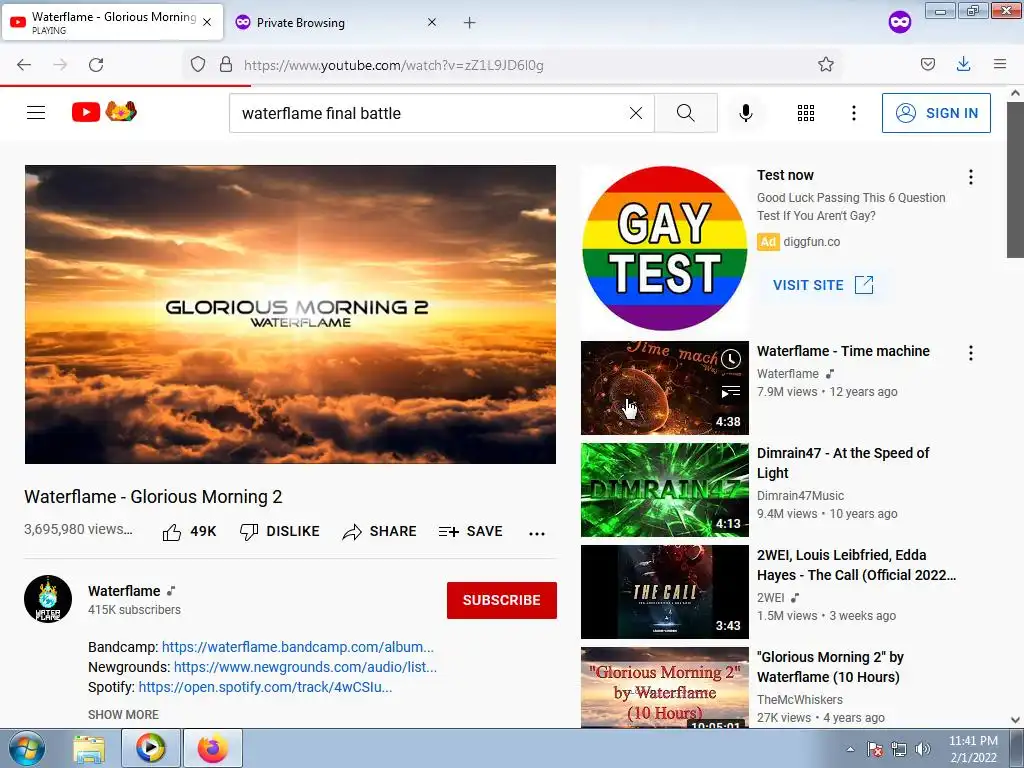Subscribe to Waterflame channel
The image size is (1024, 768).
[x=502, y=600]
